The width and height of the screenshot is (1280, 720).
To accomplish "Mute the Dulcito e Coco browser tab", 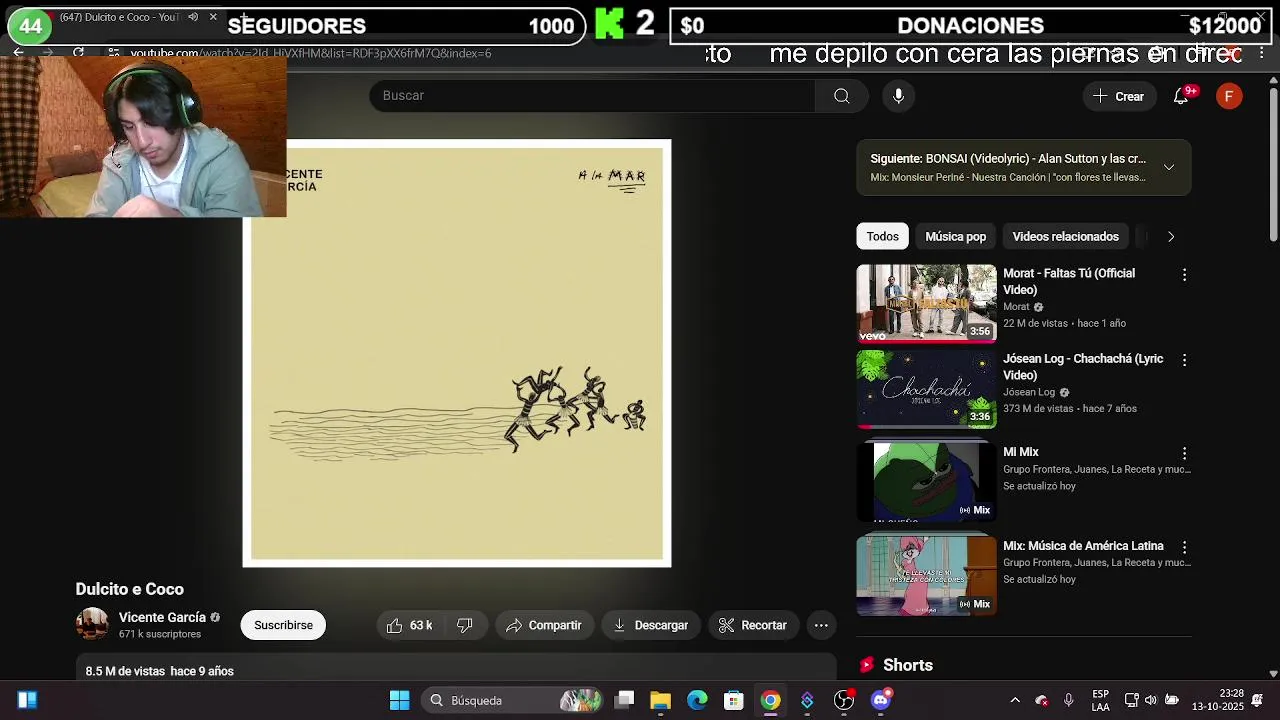I will pyautogui.click(x=193, y=17).
